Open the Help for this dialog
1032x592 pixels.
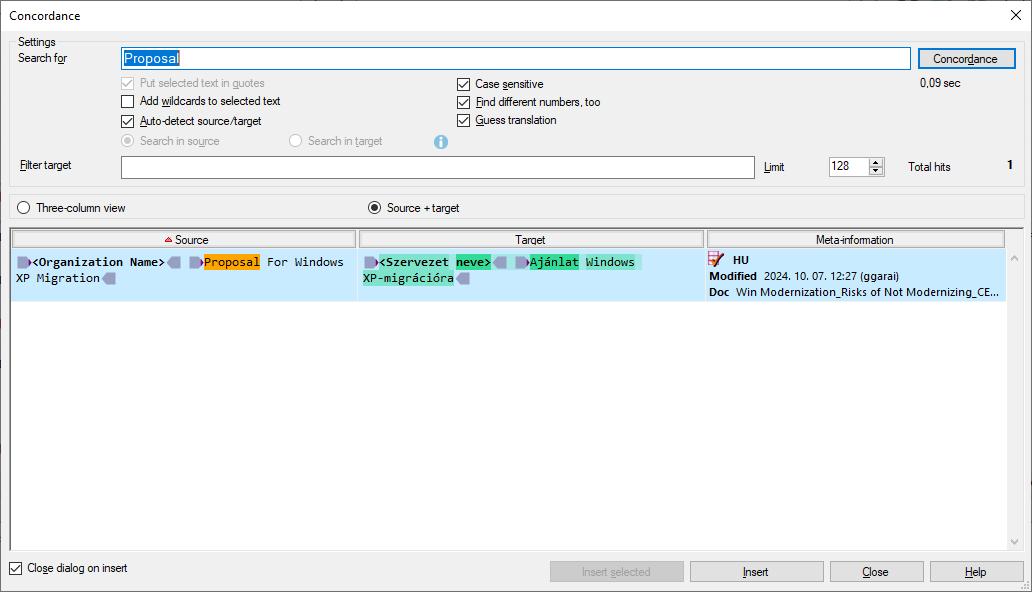pos(976,571)
